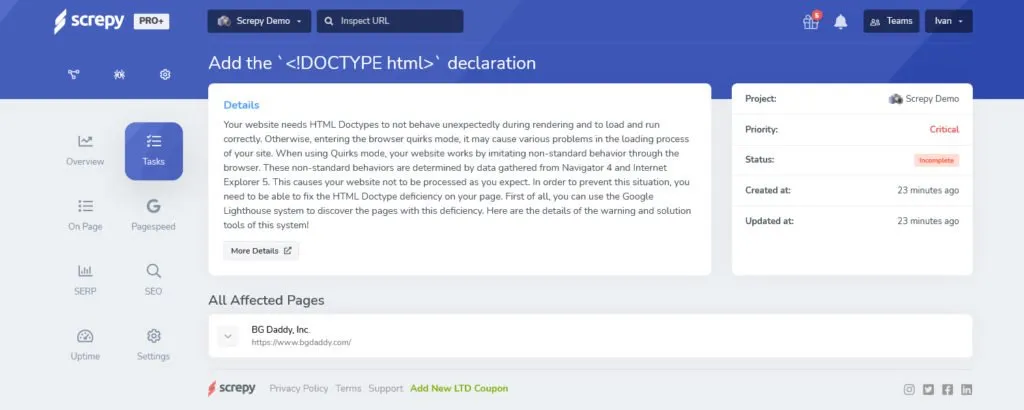Expand the BG Daddy, Inc. affected page row
The width and height of the screenshot is (1024, 410).
[228, 336]
